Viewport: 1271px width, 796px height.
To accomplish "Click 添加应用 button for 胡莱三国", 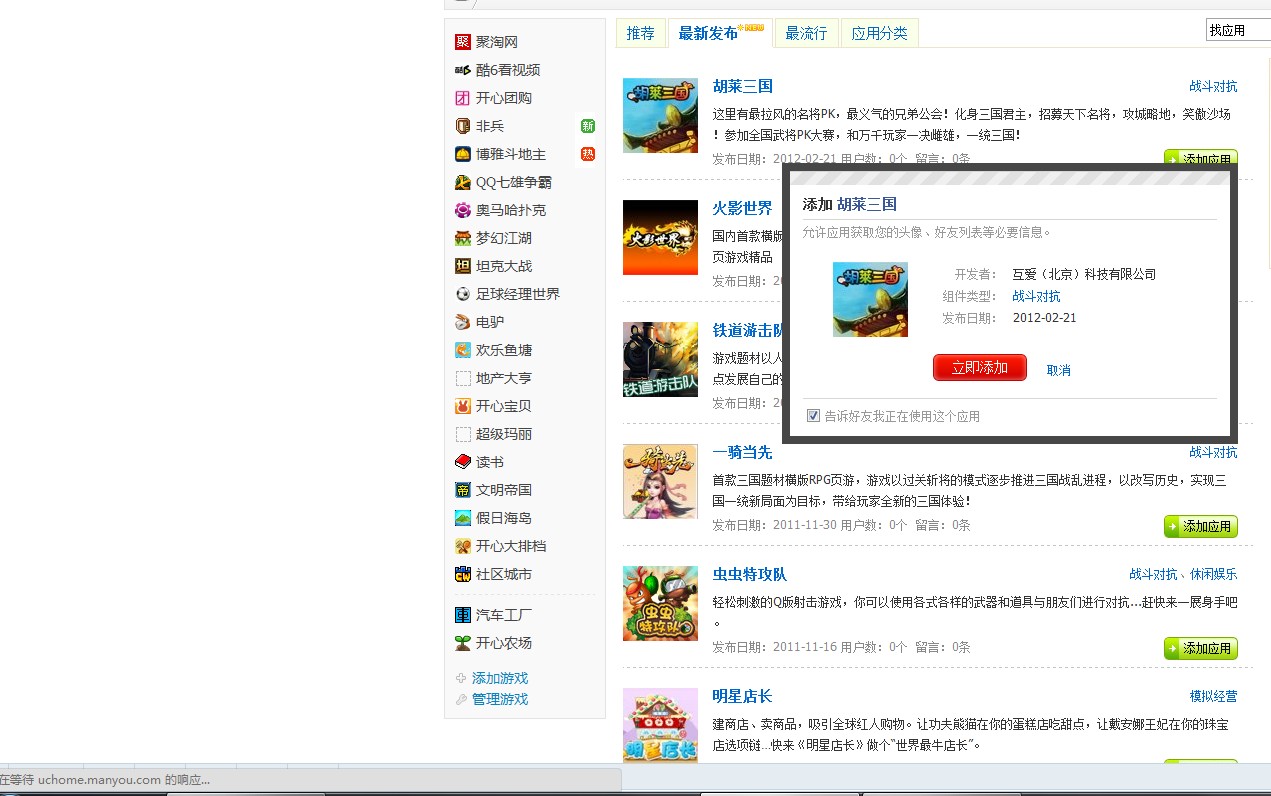I will point(1200,158).
